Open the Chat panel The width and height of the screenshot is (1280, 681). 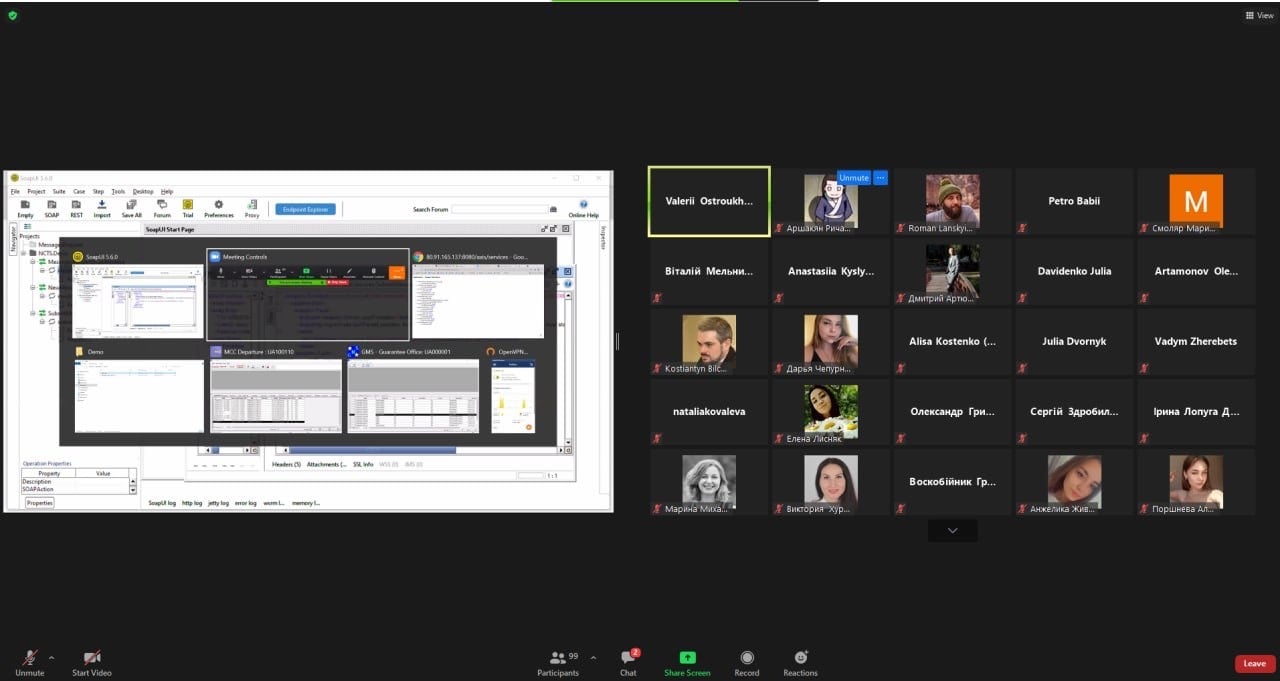click(628, 662)
